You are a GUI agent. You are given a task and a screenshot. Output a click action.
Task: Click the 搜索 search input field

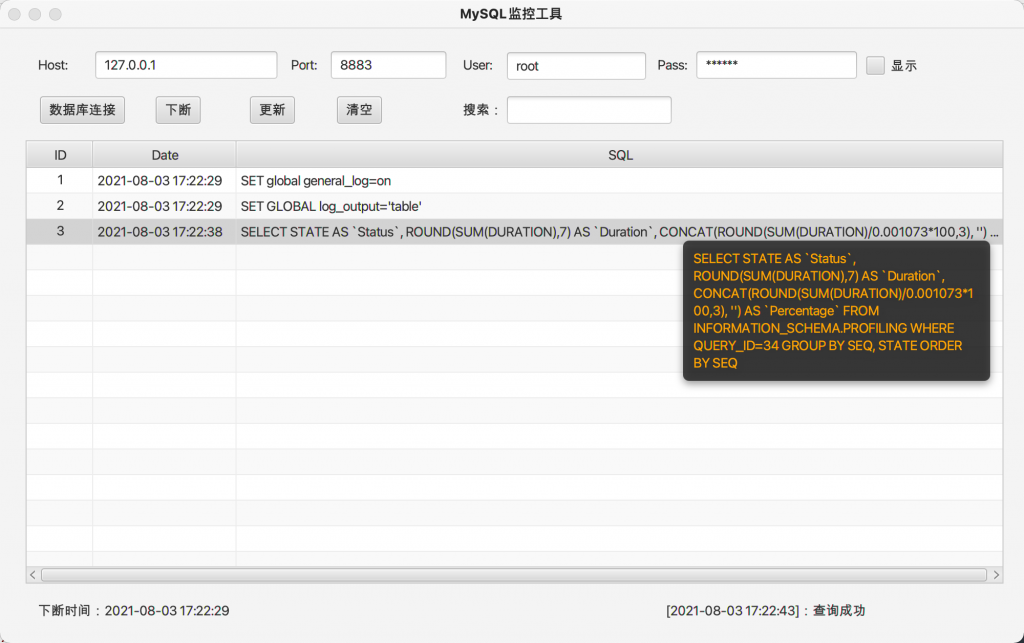tap(589, 110)
